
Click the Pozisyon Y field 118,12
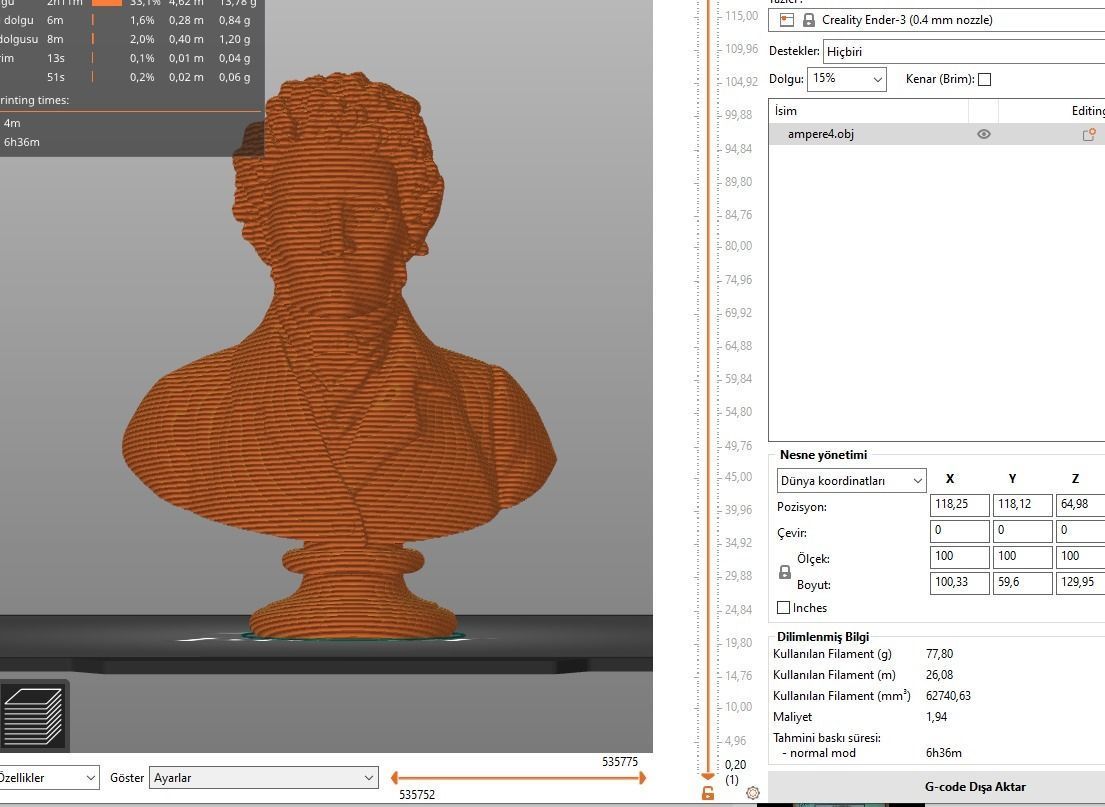pyautogui.click(x=1022, y=505)
